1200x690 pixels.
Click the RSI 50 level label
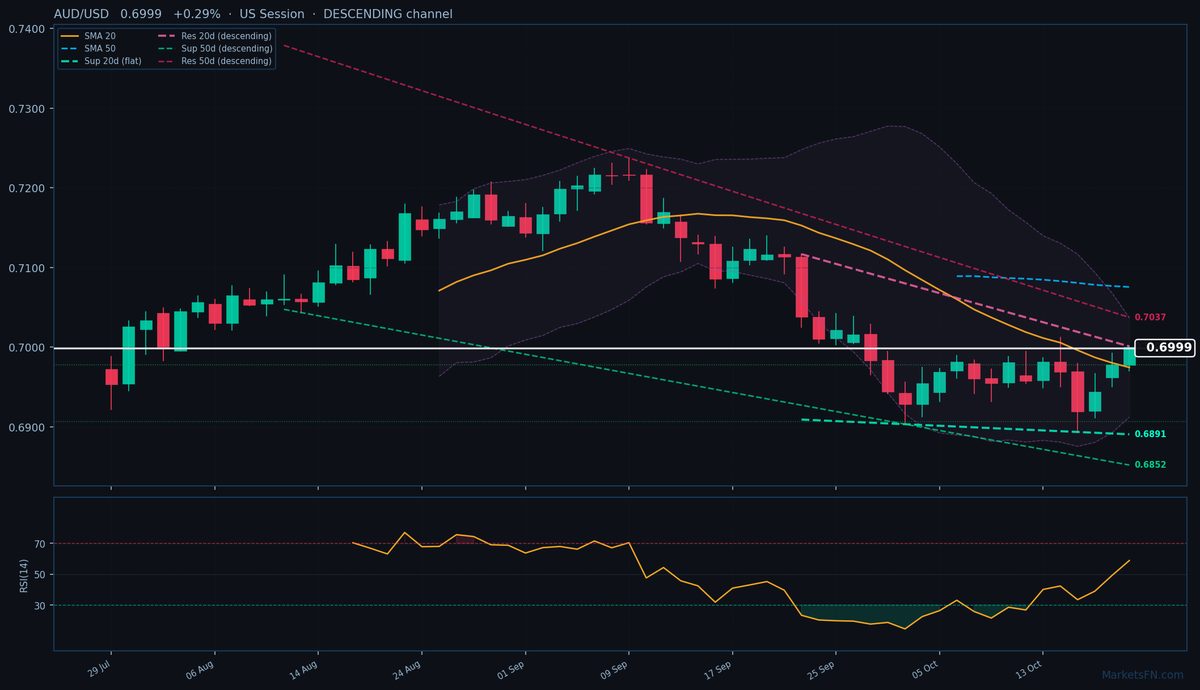click(x=40, y=575)
